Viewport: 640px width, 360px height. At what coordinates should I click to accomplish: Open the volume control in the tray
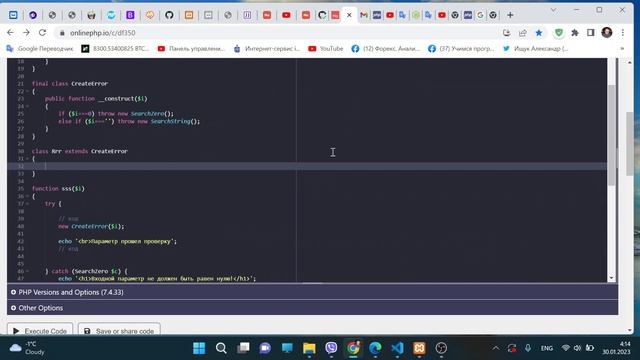click(x=577, y=348)
